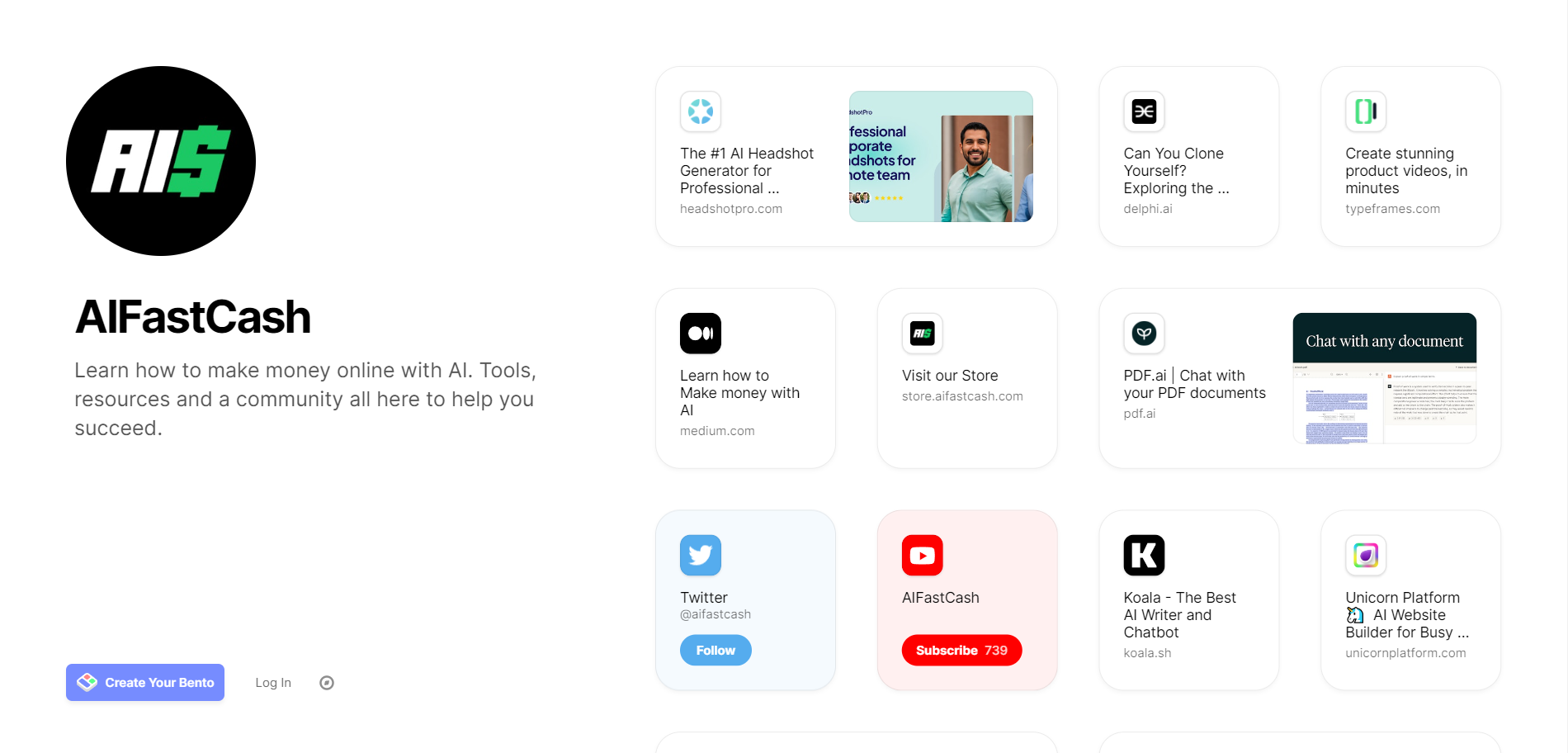The height and width of the screenshot is (753, 1568).
Task: Click the Medium logo icon
Action: (701, 334)
